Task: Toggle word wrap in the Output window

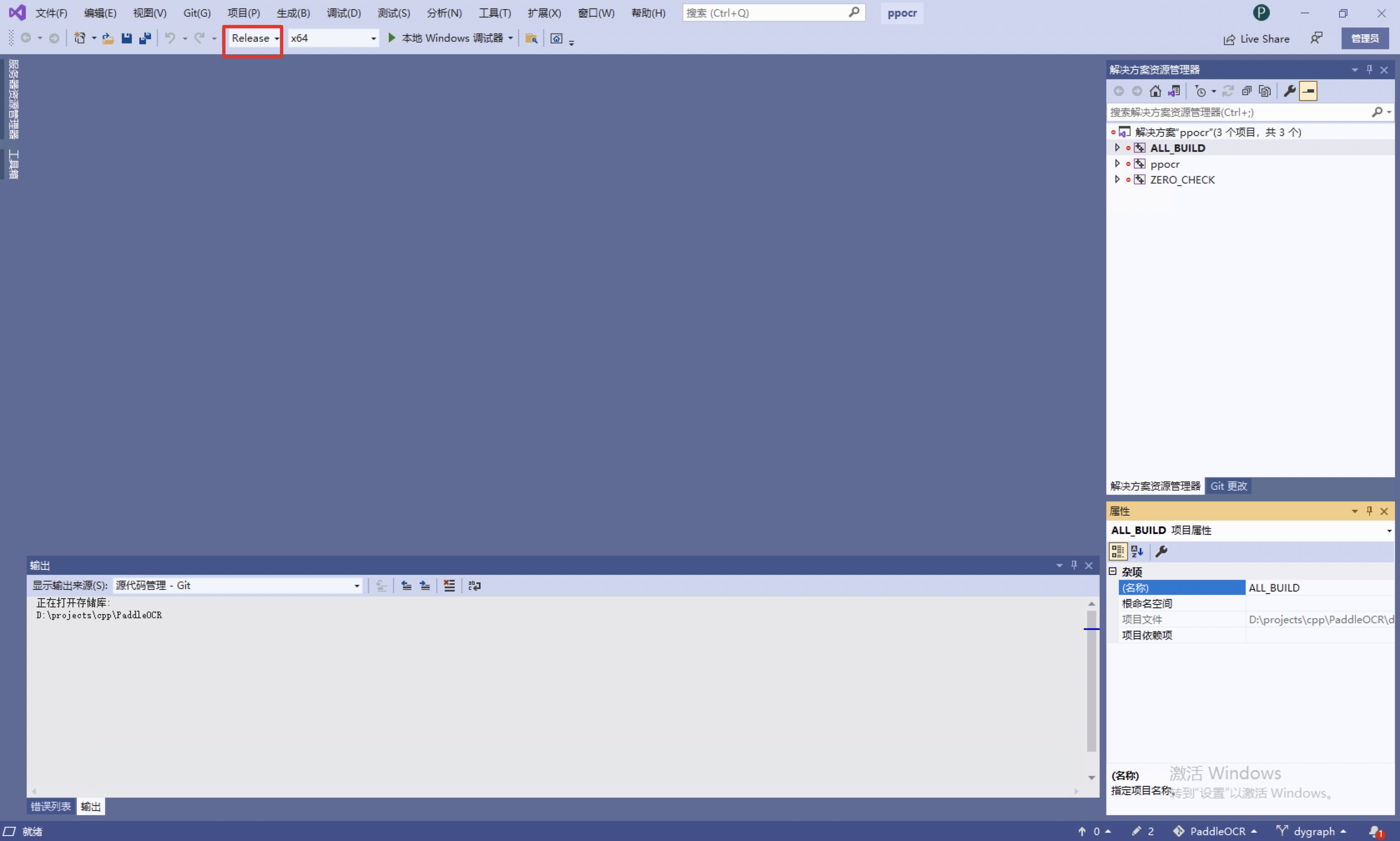Action: 474,585
